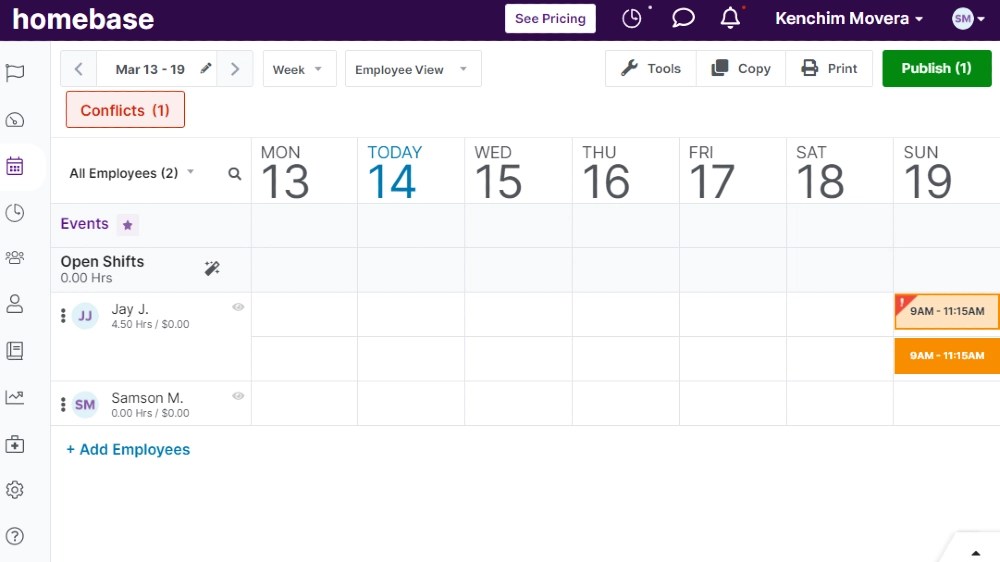Open the reports chart icon in sidebar
Image resolution: width=1000 pixels, height=562 pixels.
[15, 397]
